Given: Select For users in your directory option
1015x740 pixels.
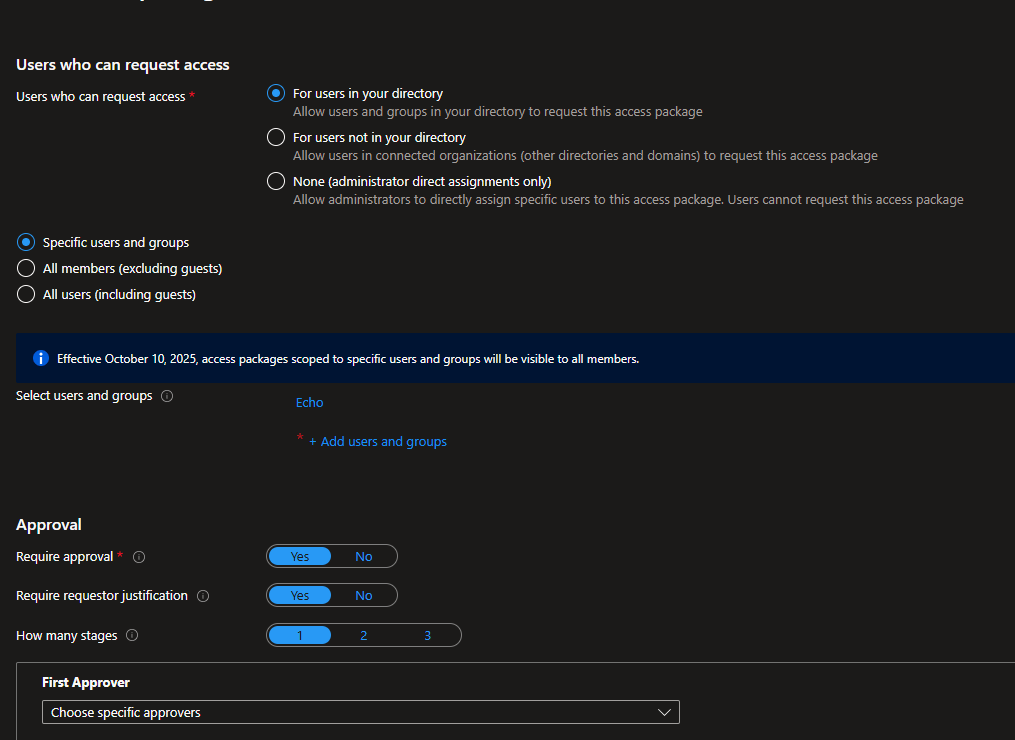Looking at the screenshot, I should 276,93.
